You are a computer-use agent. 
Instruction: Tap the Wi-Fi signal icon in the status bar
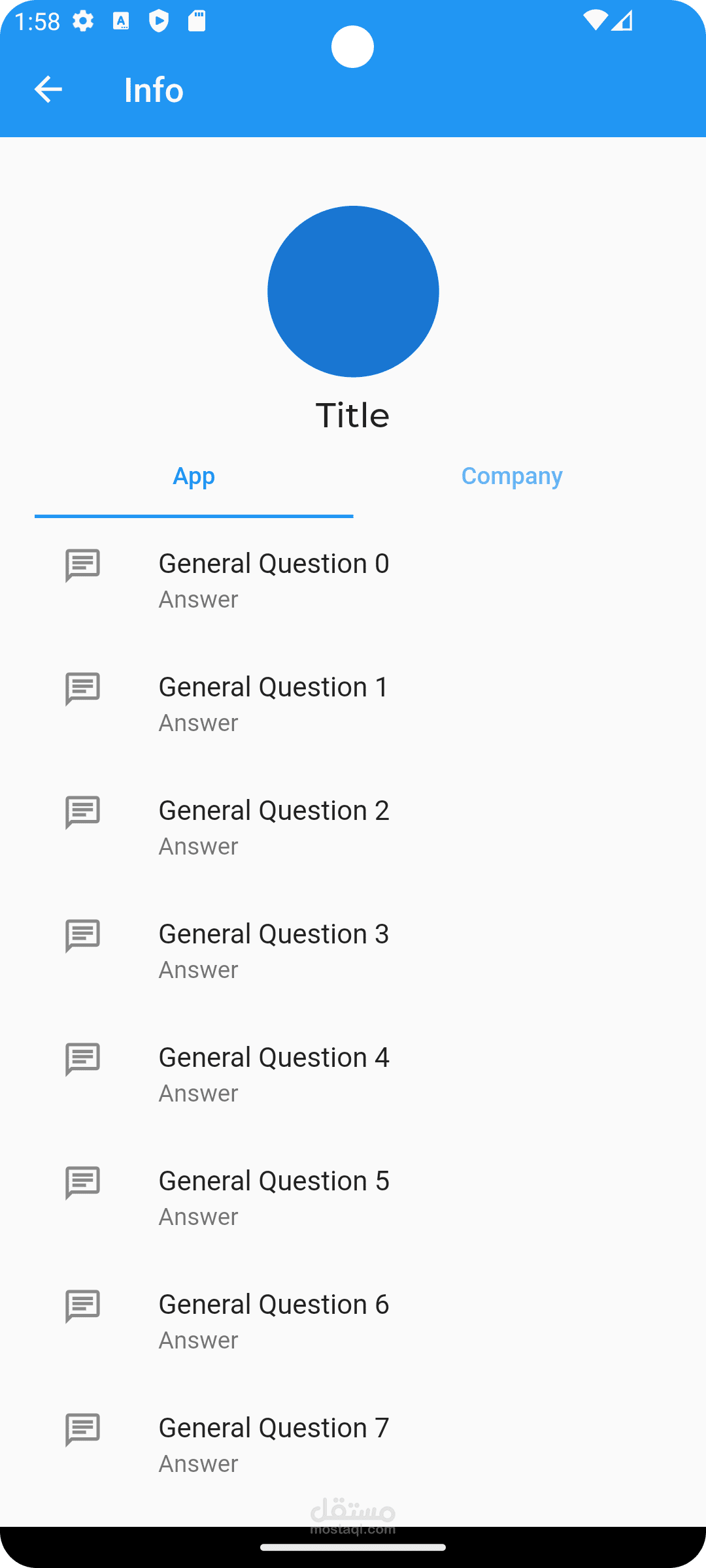click(595, 21)
